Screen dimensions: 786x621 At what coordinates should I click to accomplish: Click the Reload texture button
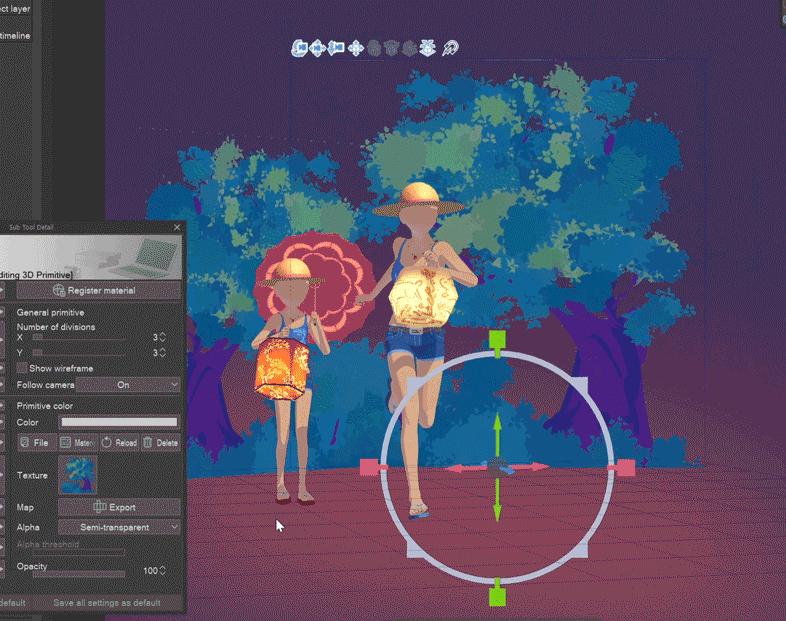(x=119, y=443)
